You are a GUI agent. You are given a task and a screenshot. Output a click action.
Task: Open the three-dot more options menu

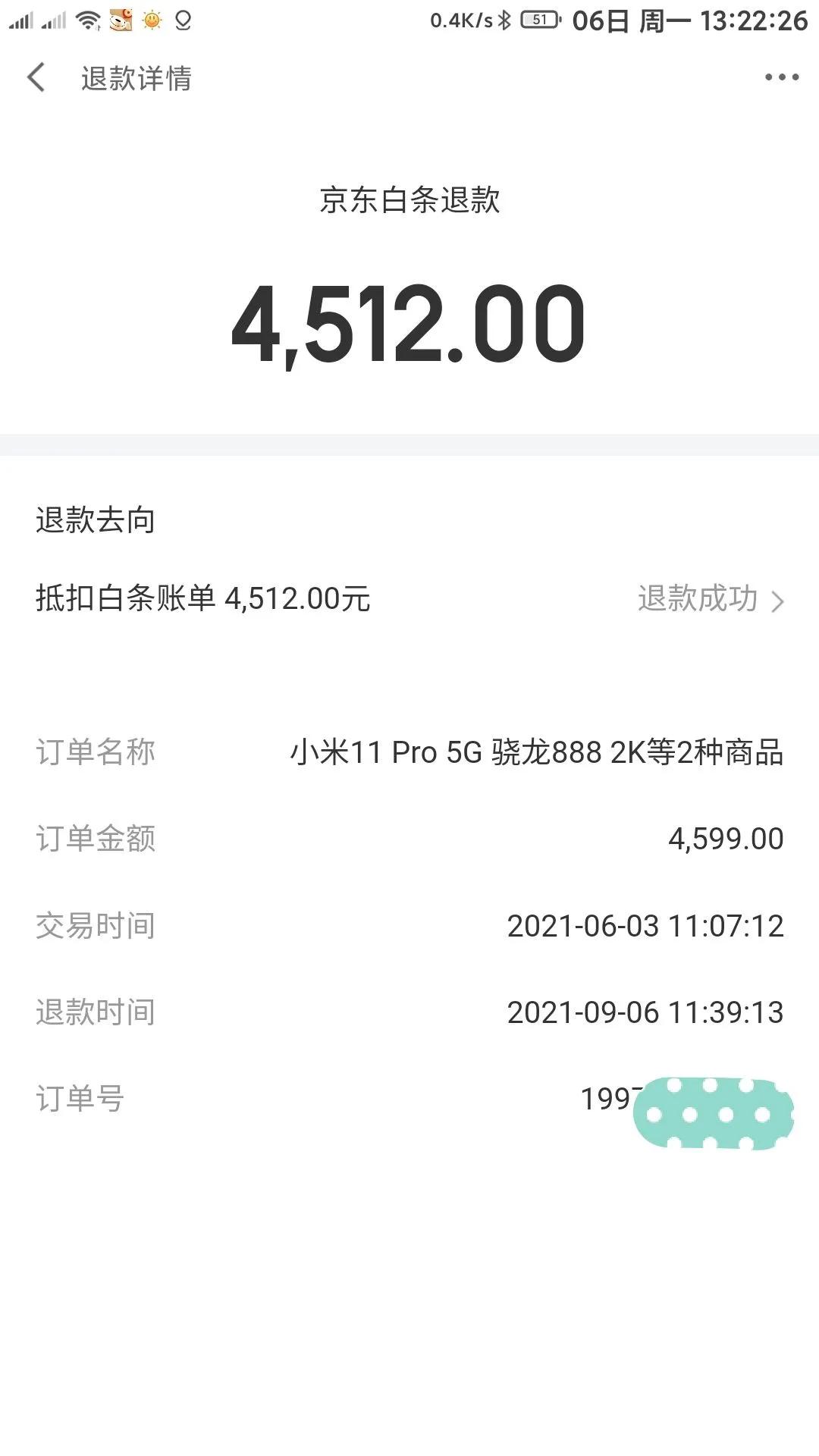click(781, 77)
